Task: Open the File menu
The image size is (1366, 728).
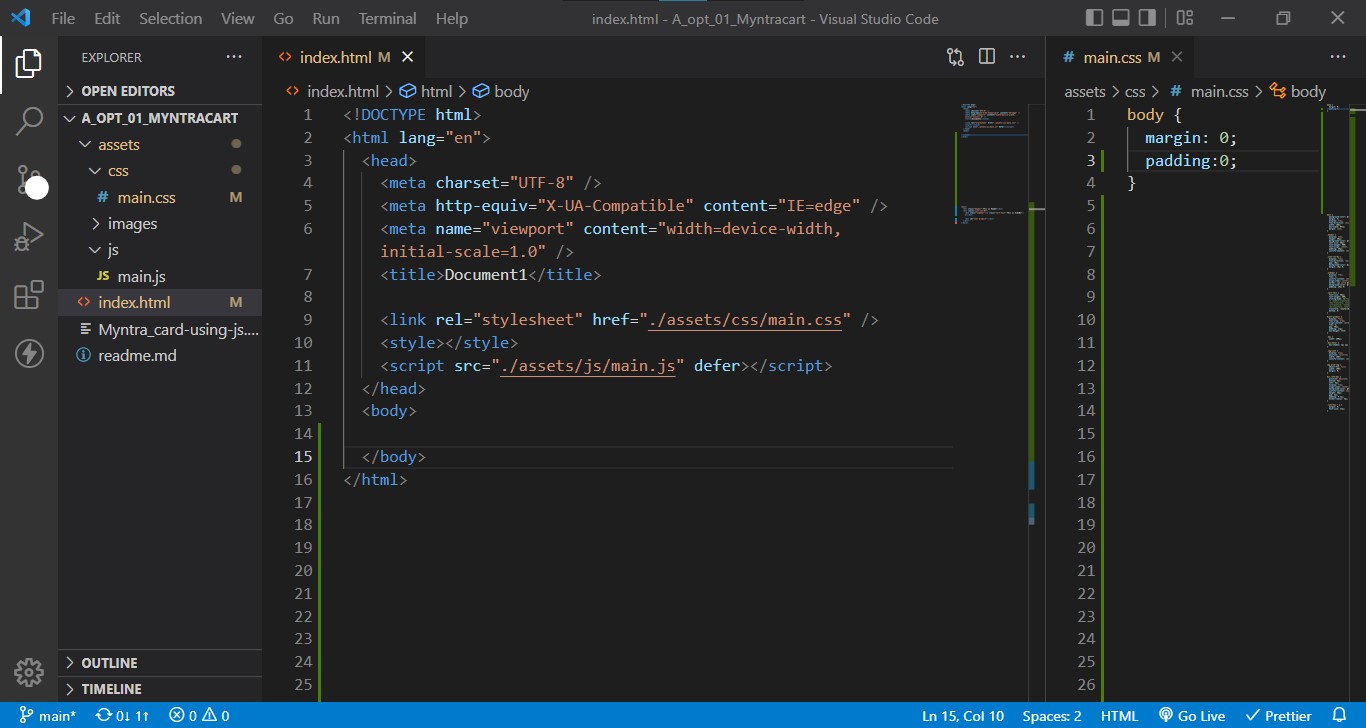Action: pyautogui.click(x=62, y=18)
